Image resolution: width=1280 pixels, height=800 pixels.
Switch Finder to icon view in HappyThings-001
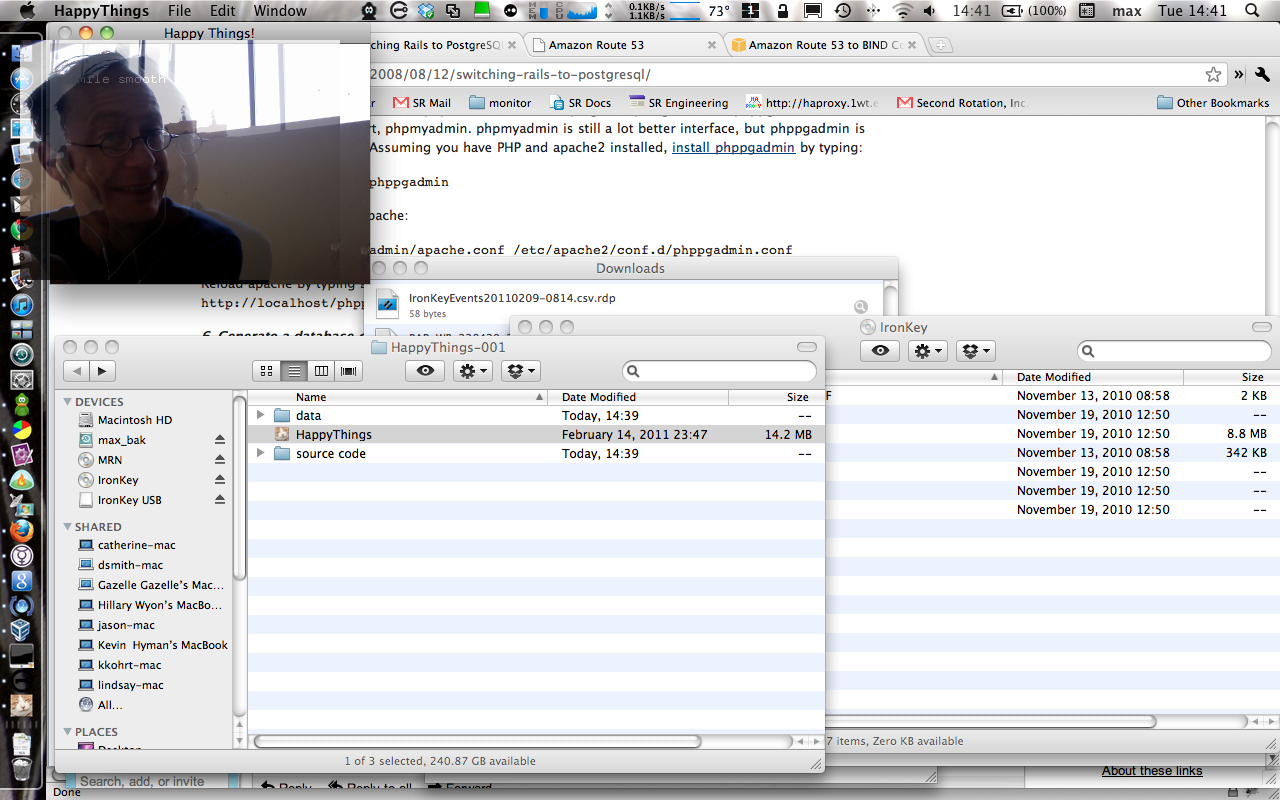coord(266,371)
